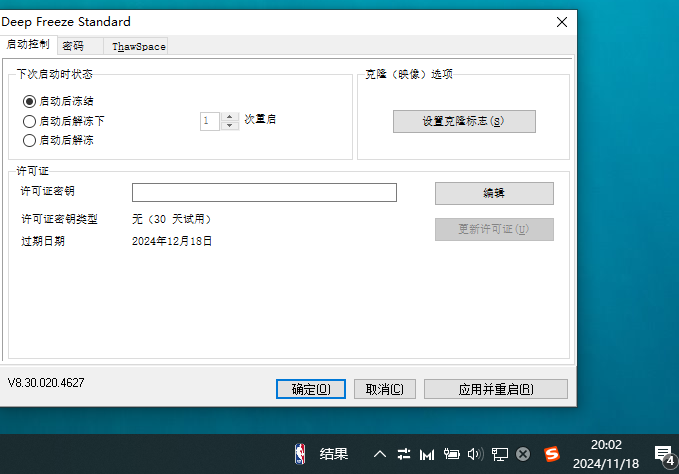The image size is (679, 474).
Task: Select the 启动后解冻 radio option
Action: point(29,140)
